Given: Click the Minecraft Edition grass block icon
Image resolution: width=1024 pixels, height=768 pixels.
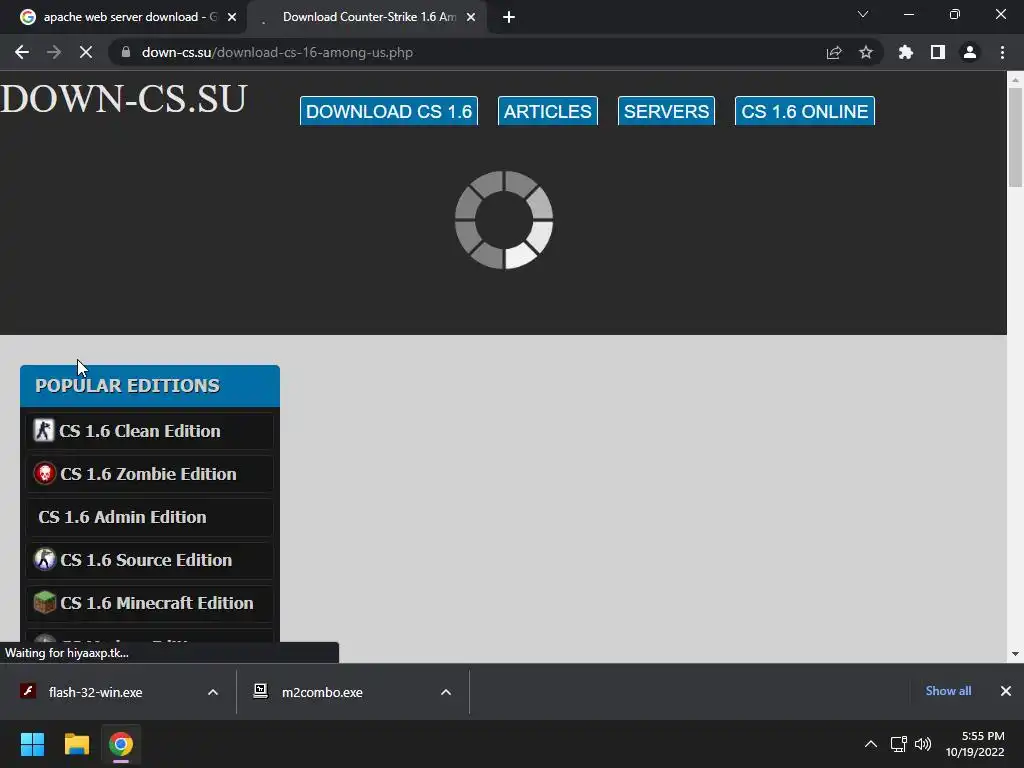Looking at the screenshot, I should (x=44, y=602).
